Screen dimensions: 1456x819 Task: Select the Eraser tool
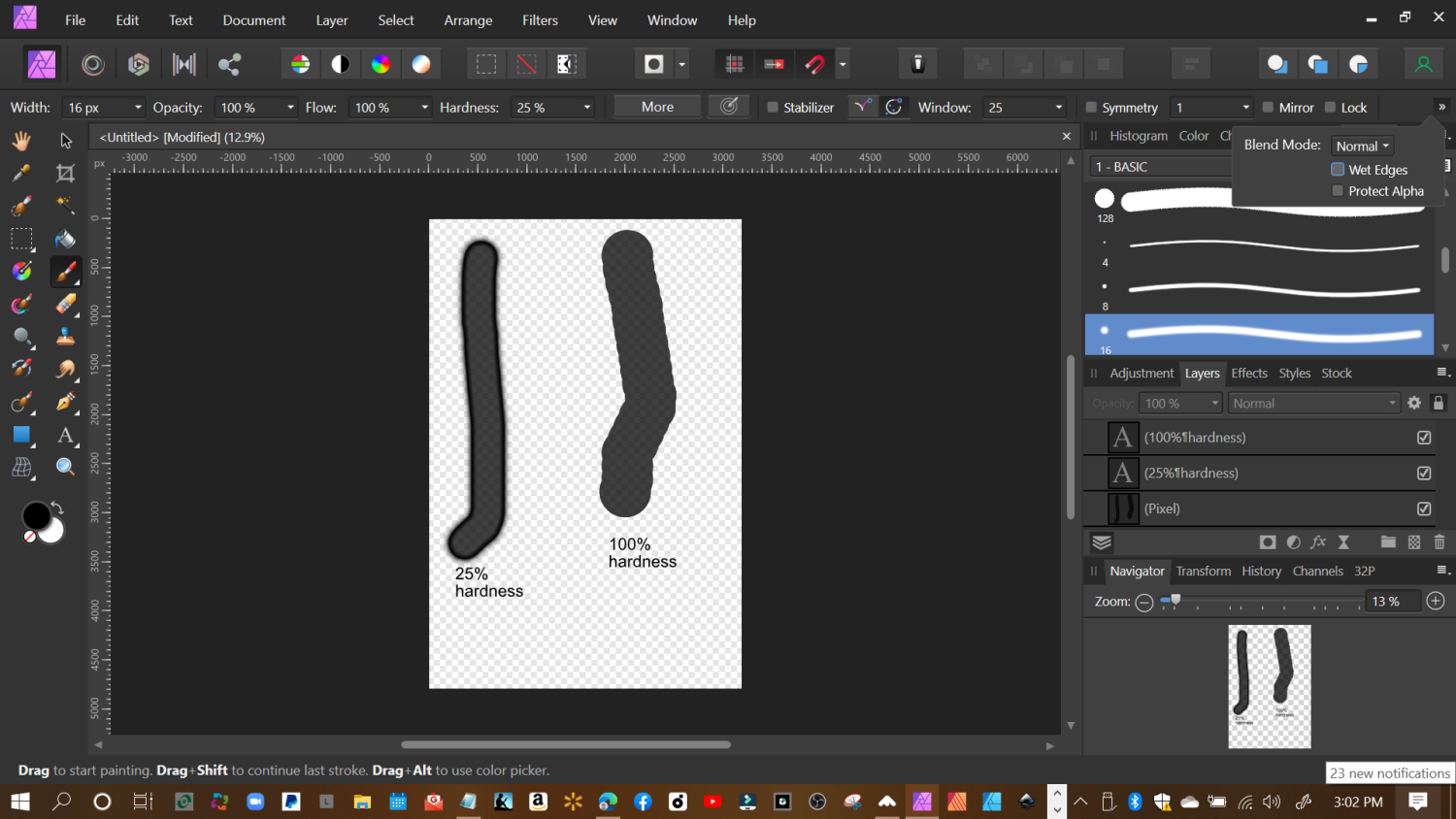tap(66, 304)
